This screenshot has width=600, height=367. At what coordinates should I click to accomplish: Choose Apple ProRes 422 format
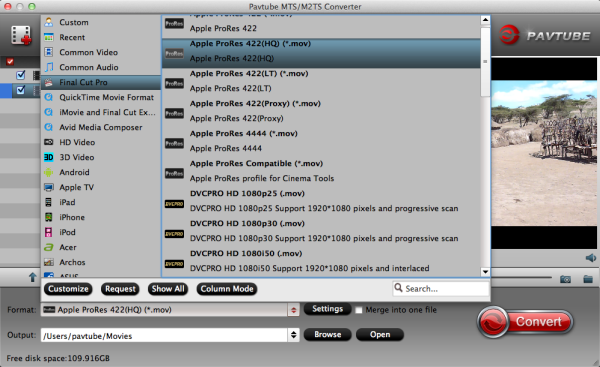321,26
